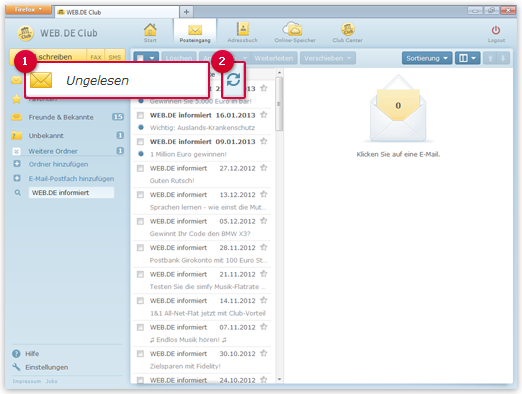Open email Gewinnt Ihr Code den BMW X3?
522x394 pixels.
202,227
